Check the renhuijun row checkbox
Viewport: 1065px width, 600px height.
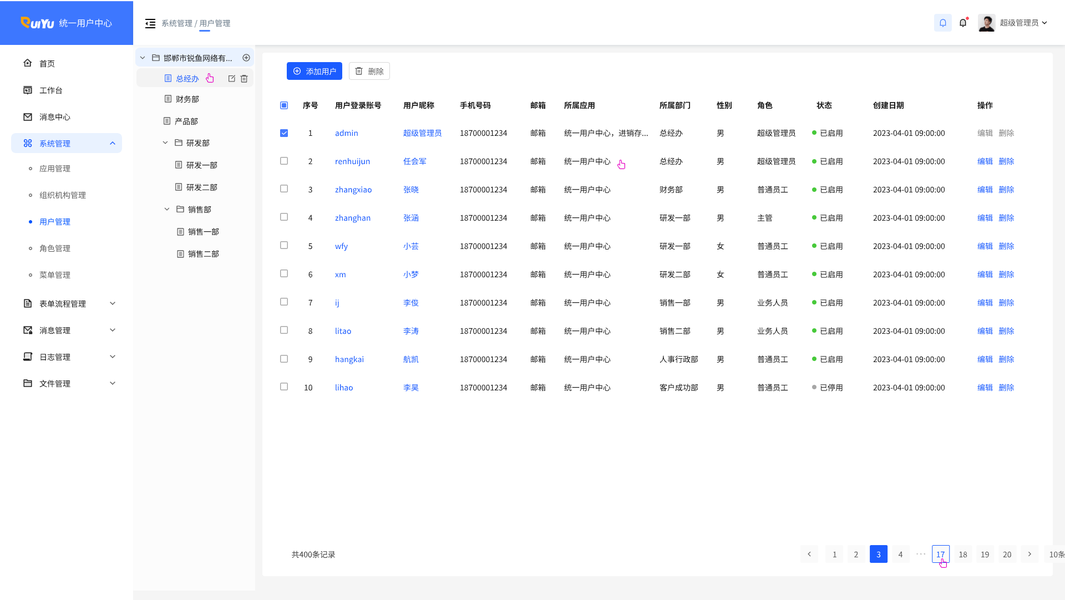284,161
